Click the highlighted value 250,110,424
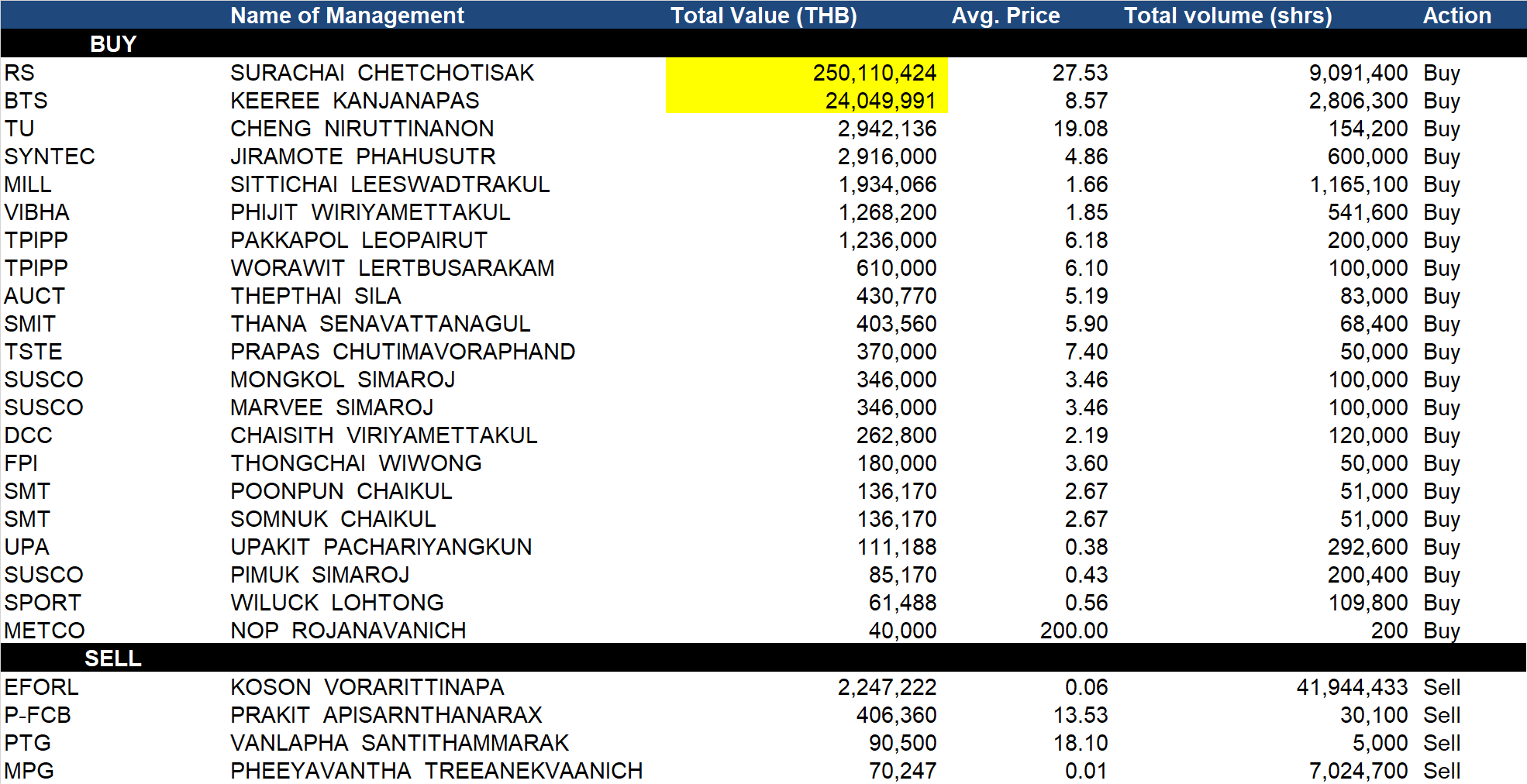 (x=874, y=73)
